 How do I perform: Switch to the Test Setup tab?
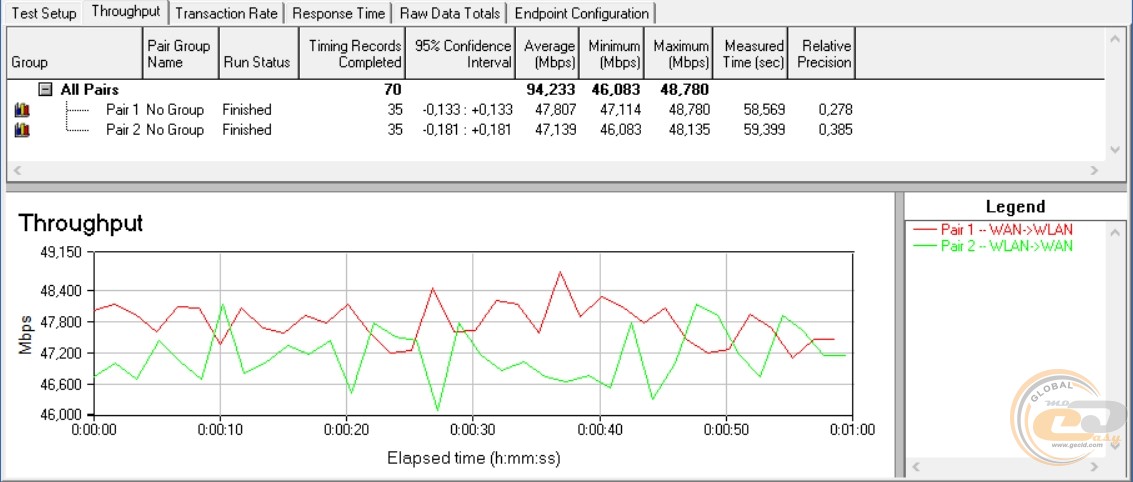coord(43,13)
